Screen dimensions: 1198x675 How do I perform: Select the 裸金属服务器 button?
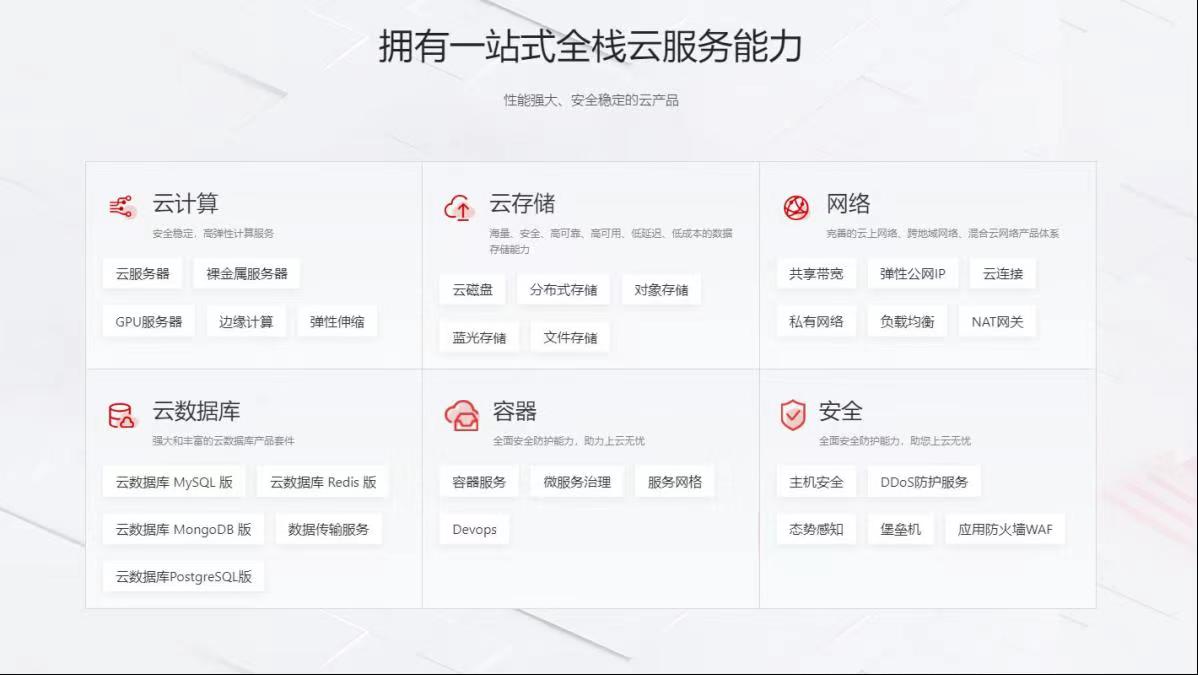point(246,274)
